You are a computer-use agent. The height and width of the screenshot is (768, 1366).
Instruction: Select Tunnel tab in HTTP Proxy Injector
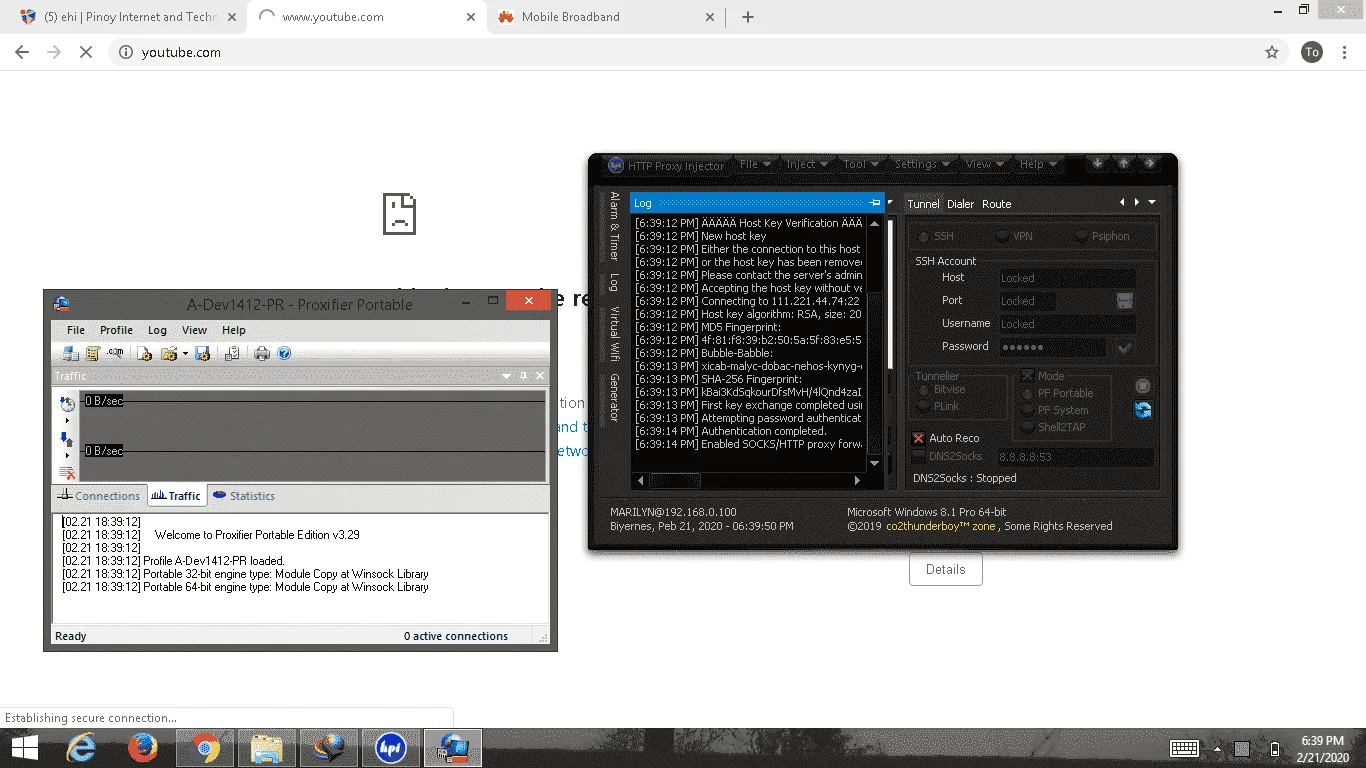point(923,204)
